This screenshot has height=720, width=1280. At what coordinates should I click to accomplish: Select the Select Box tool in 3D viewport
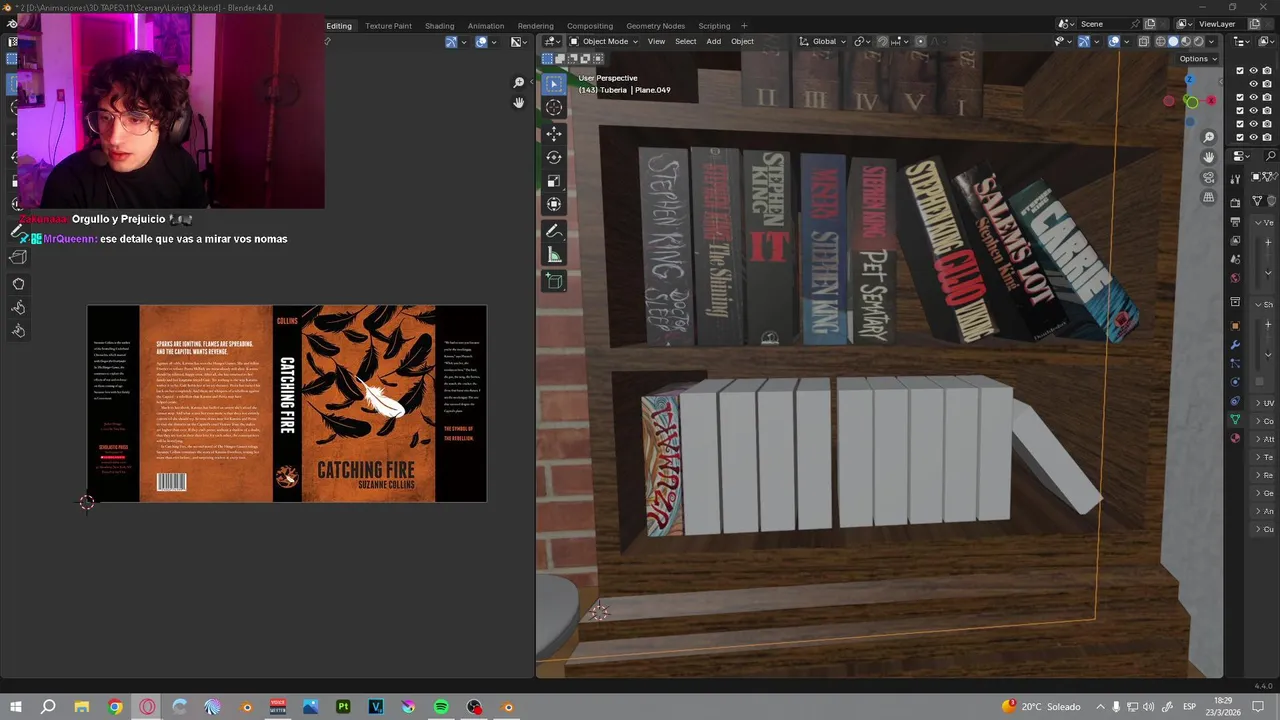(554, 84)
